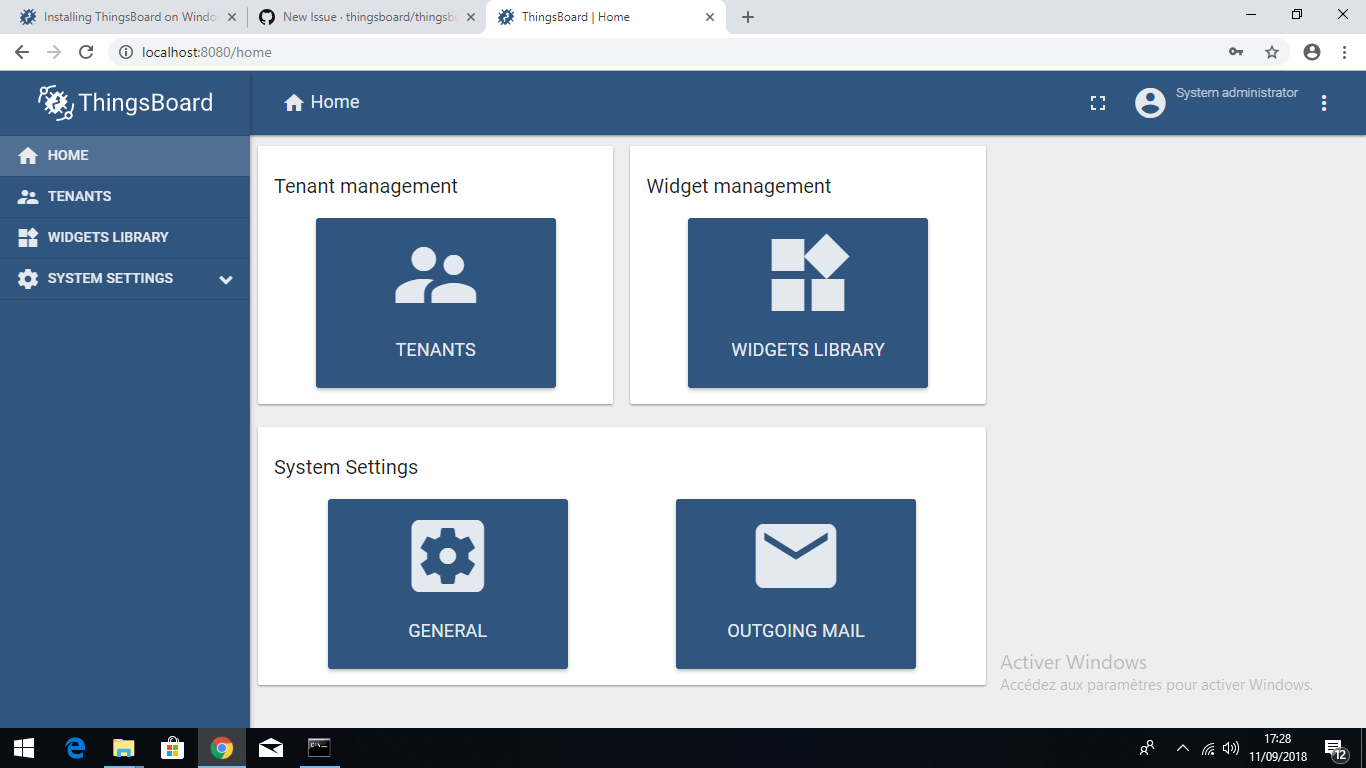Show hidden system tray icons
Image resolution: width=1366 pixels, height=768 pixels.
pyautogui.click(x=1182, y=748)
